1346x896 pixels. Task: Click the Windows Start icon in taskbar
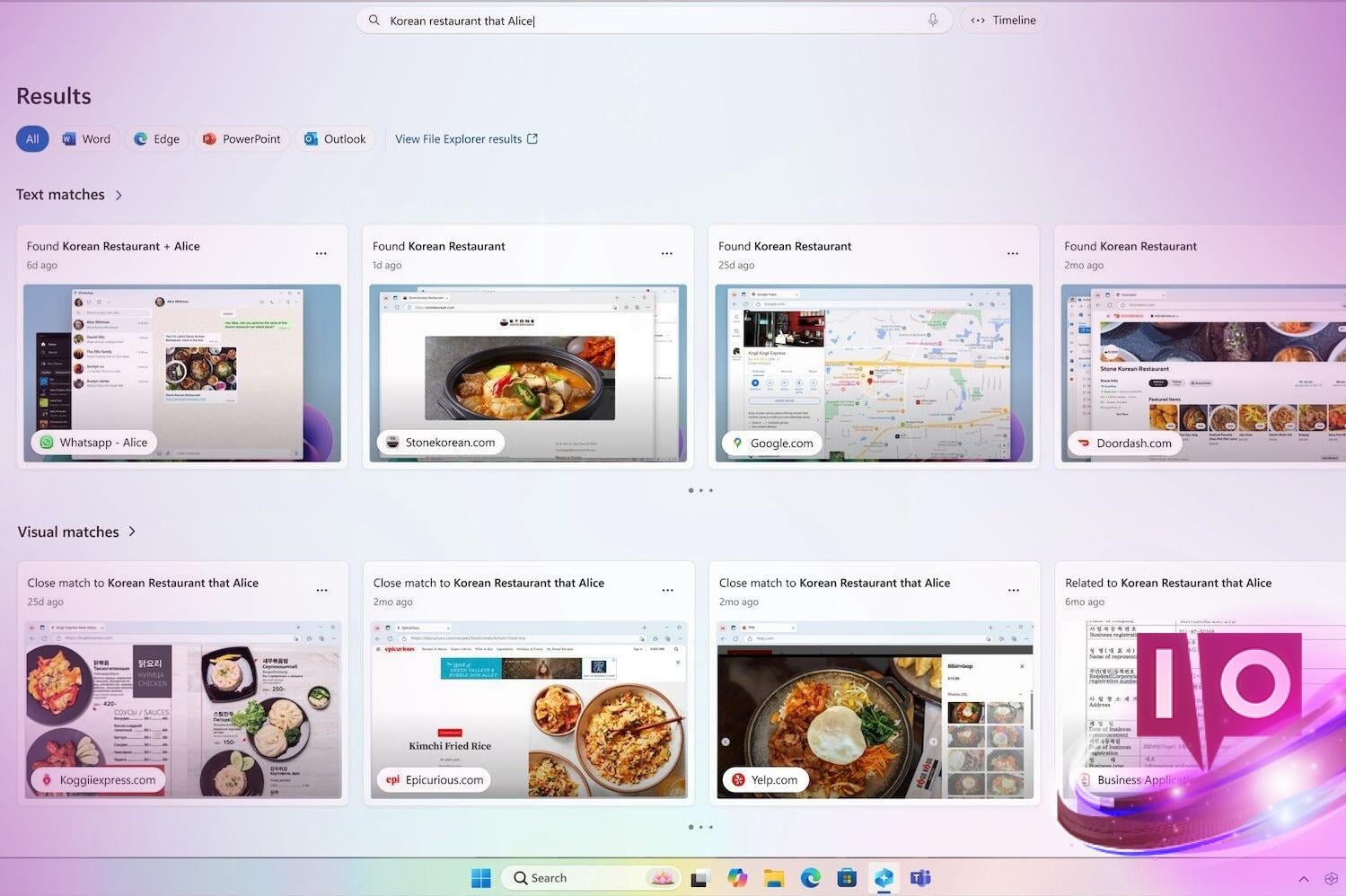(x=481, y=878)
